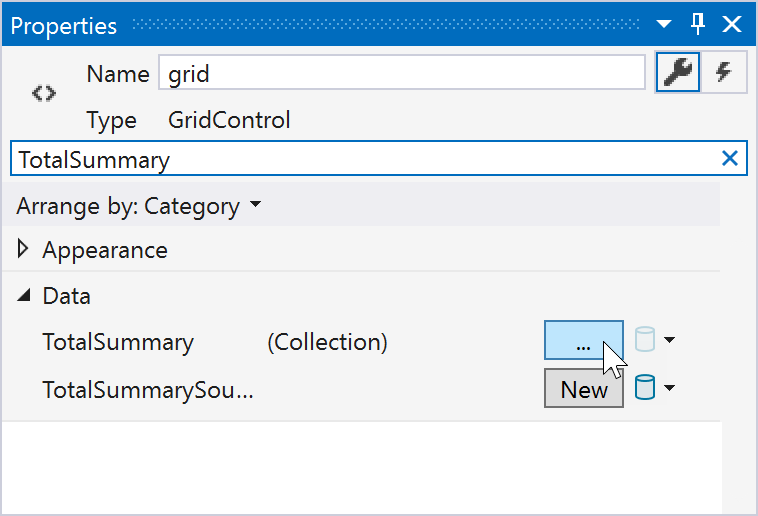Show event handlers with the lightning icon
Viewport: 758px width, 516px height.
pyautogui.click(x=724, y=73)
